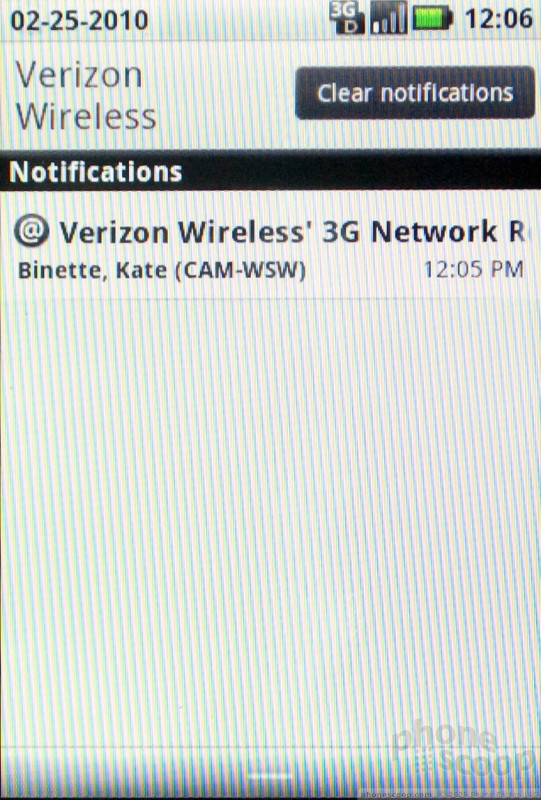Tap the @ email notification icon
541x800 pixels.
(x=31, y=231)
